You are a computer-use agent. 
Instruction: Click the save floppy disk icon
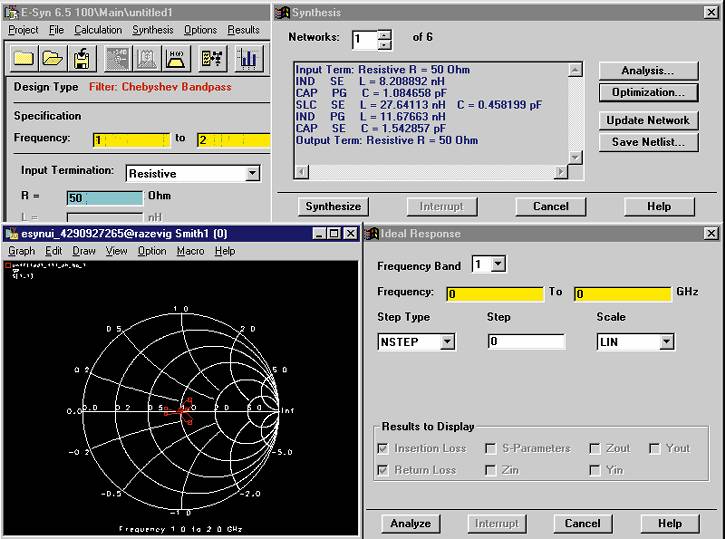[x=81, y=59]
